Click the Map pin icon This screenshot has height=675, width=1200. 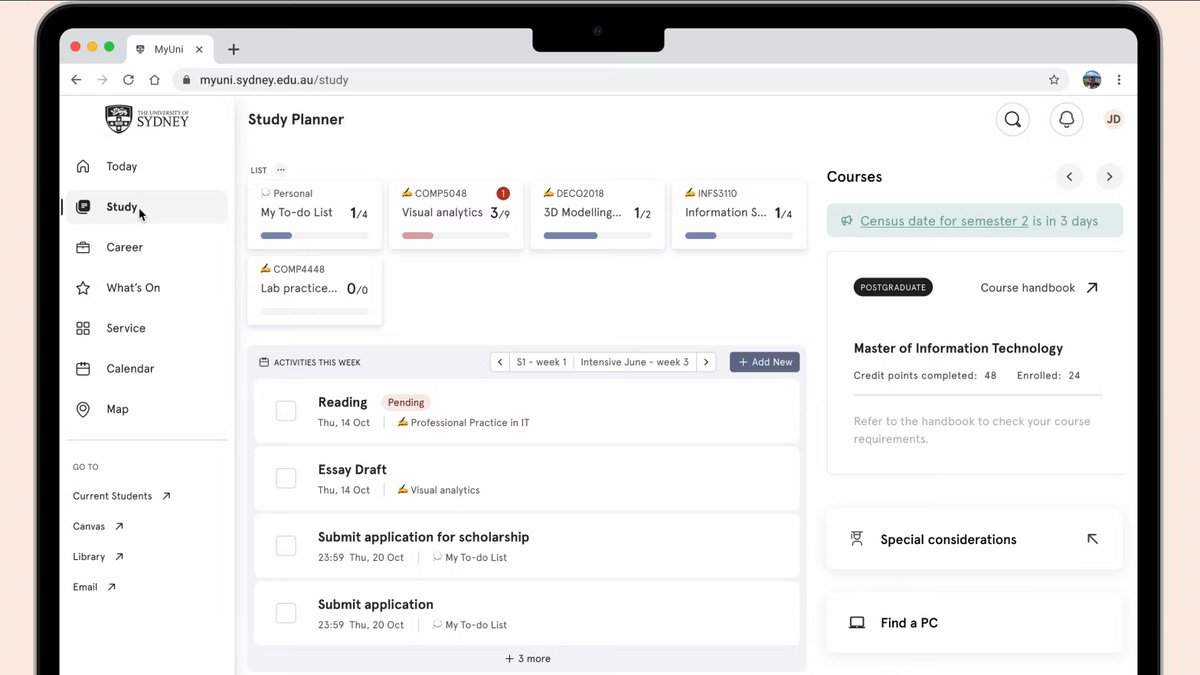click(83, 409)
